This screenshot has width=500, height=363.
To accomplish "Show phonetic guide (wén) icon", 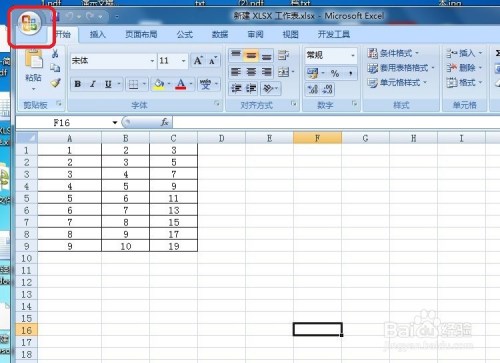I will [x=205, y=84].
